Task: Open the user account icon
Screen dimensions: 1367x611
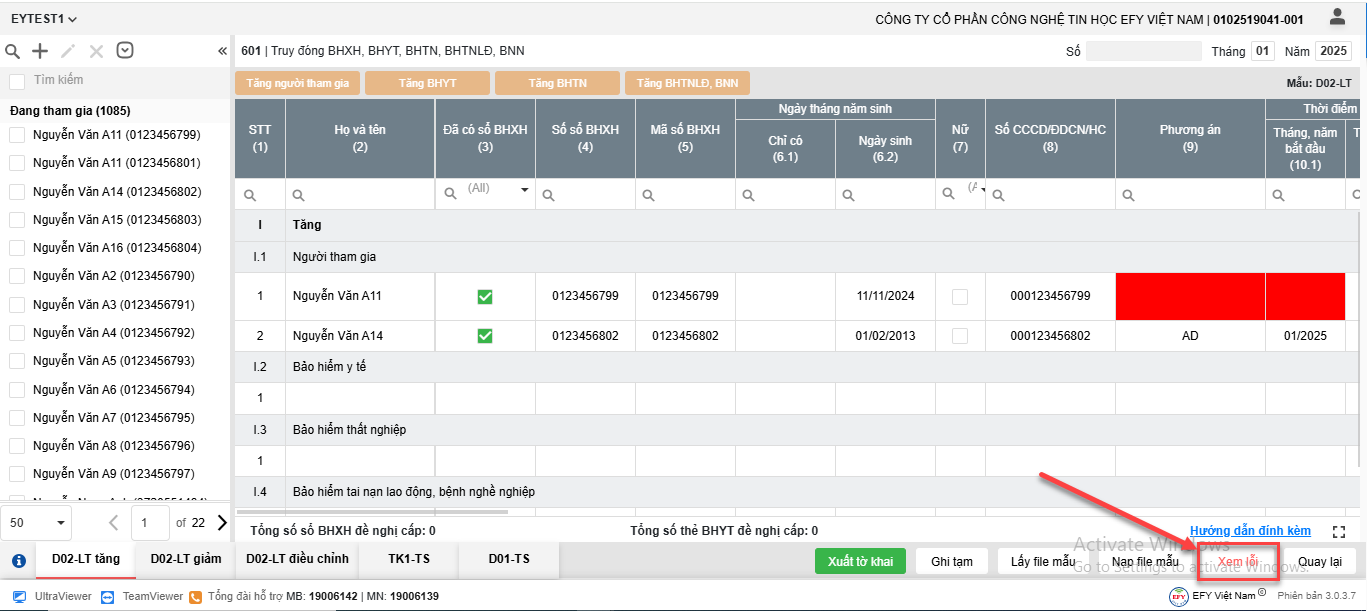Action: 1337,17
